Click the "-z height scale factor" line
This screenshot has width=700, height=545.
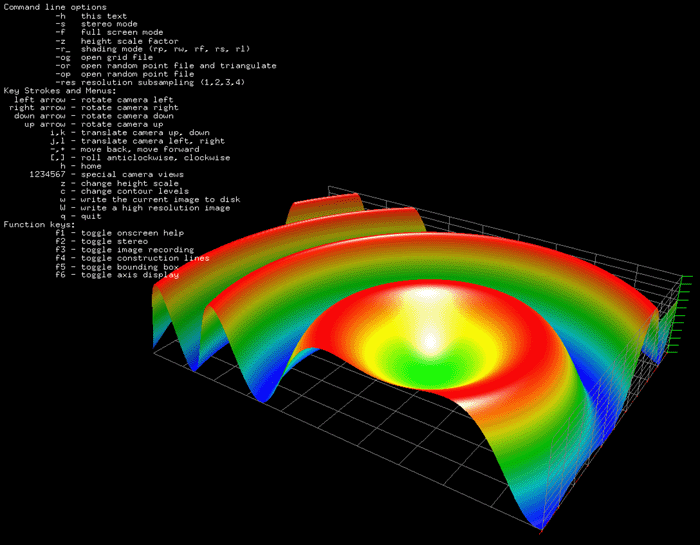(117, 41)
